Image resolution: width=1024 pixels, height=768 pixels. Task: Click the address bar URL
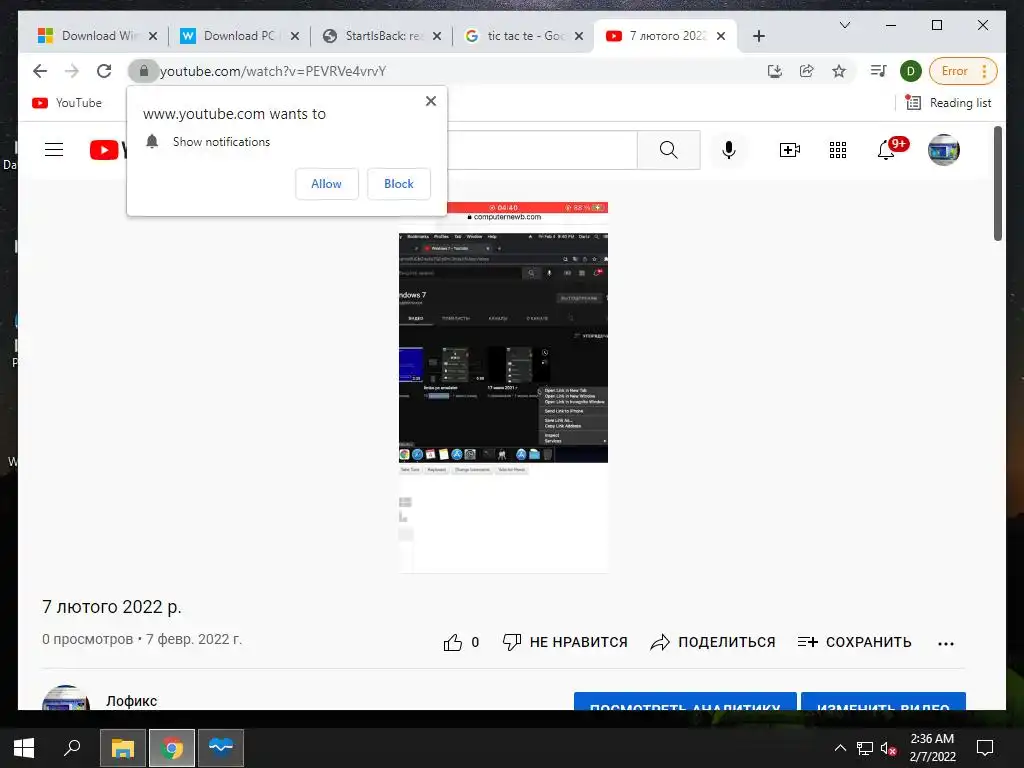point(273,71)
